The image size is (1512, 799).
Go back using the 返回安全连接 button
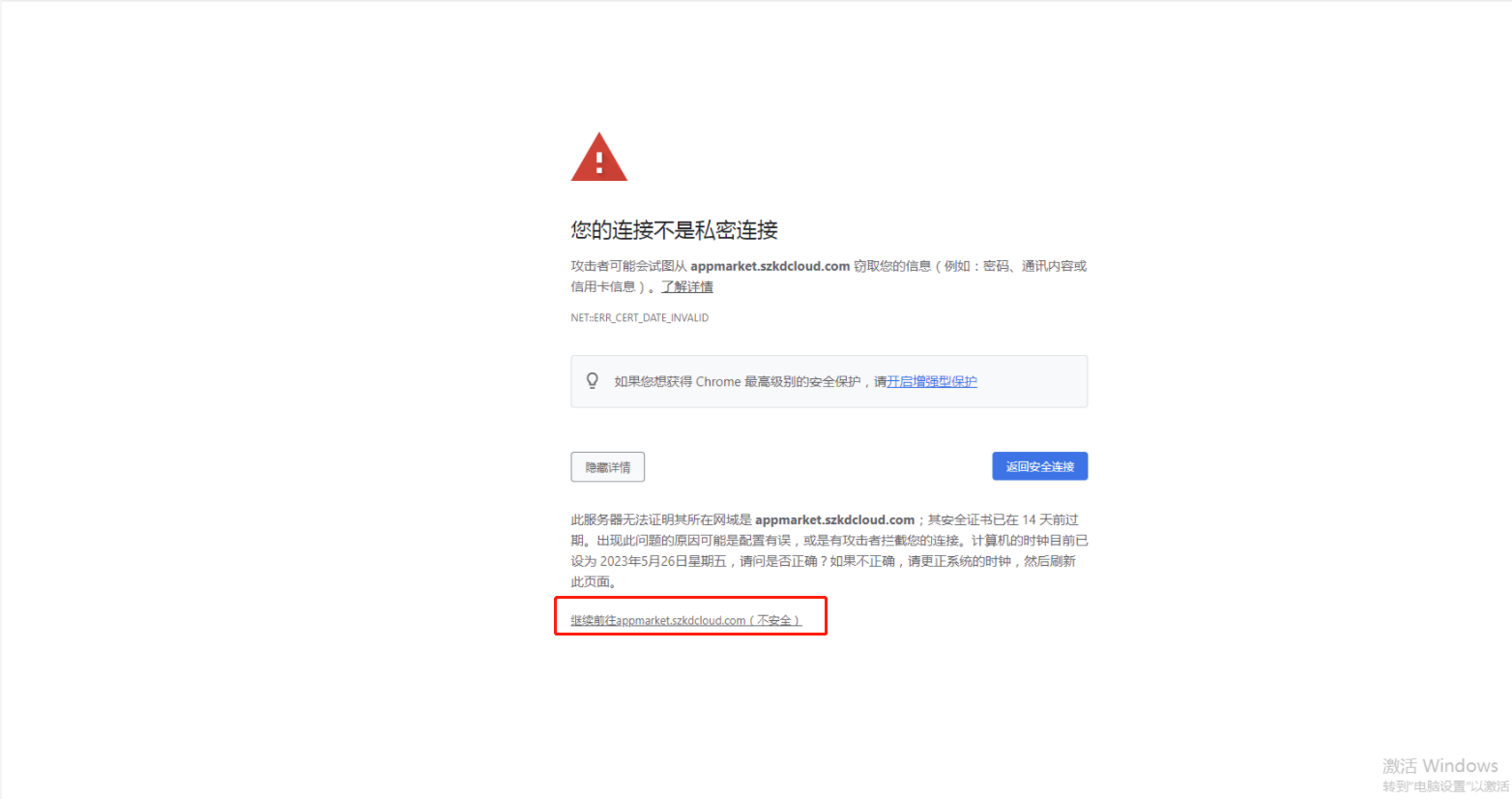point(1040,466)
